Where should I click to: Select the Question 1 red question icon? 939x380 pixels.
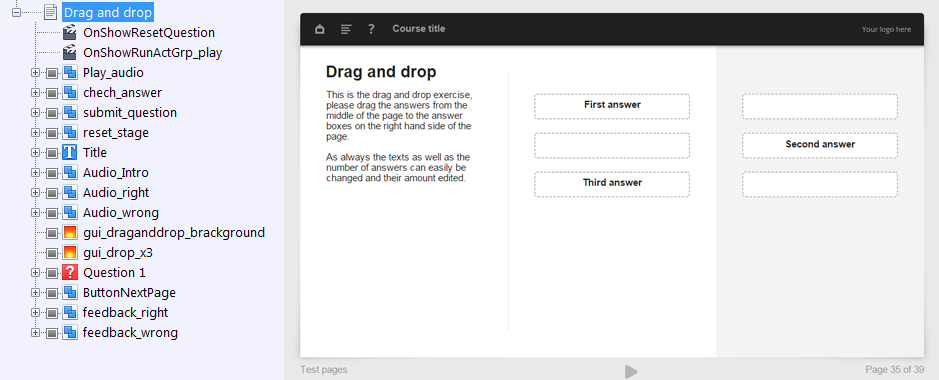70,273
